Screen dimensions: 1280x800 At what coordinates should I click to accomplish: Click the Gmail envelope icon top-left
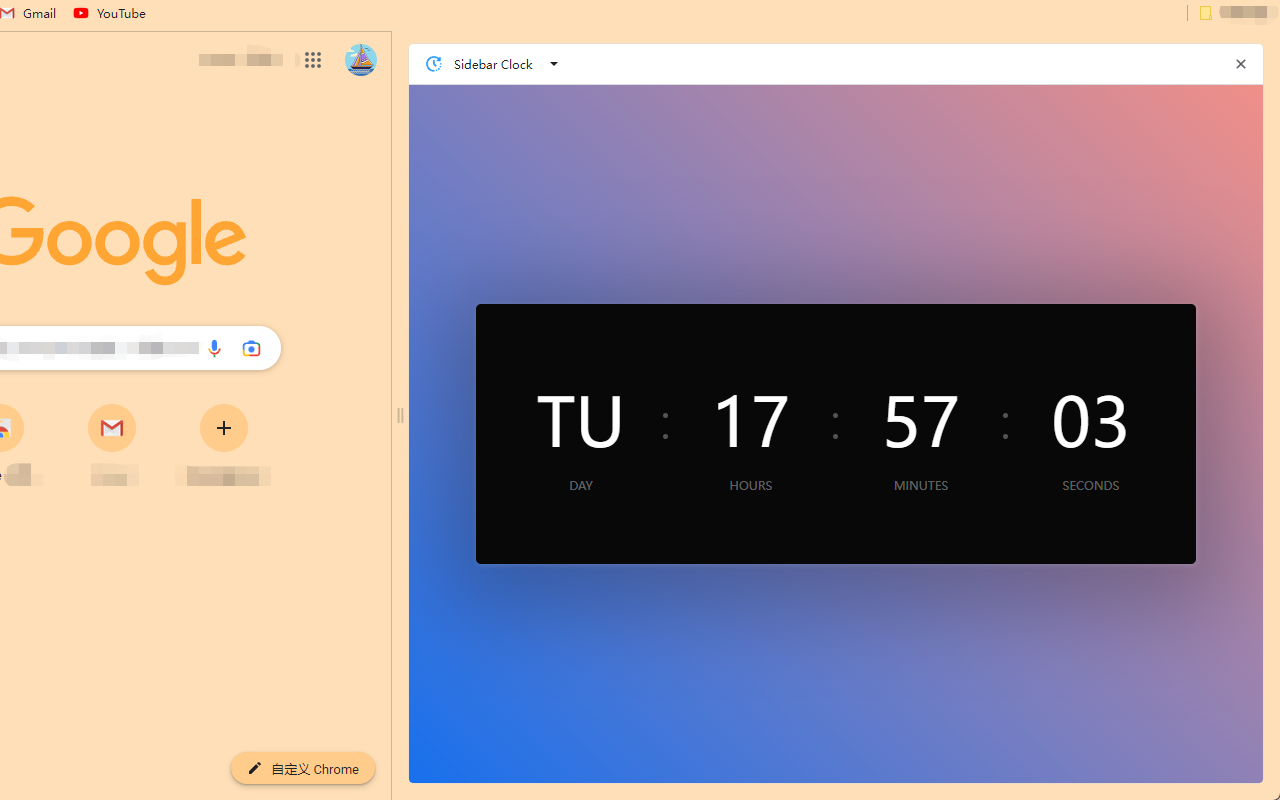coord(8,12)
